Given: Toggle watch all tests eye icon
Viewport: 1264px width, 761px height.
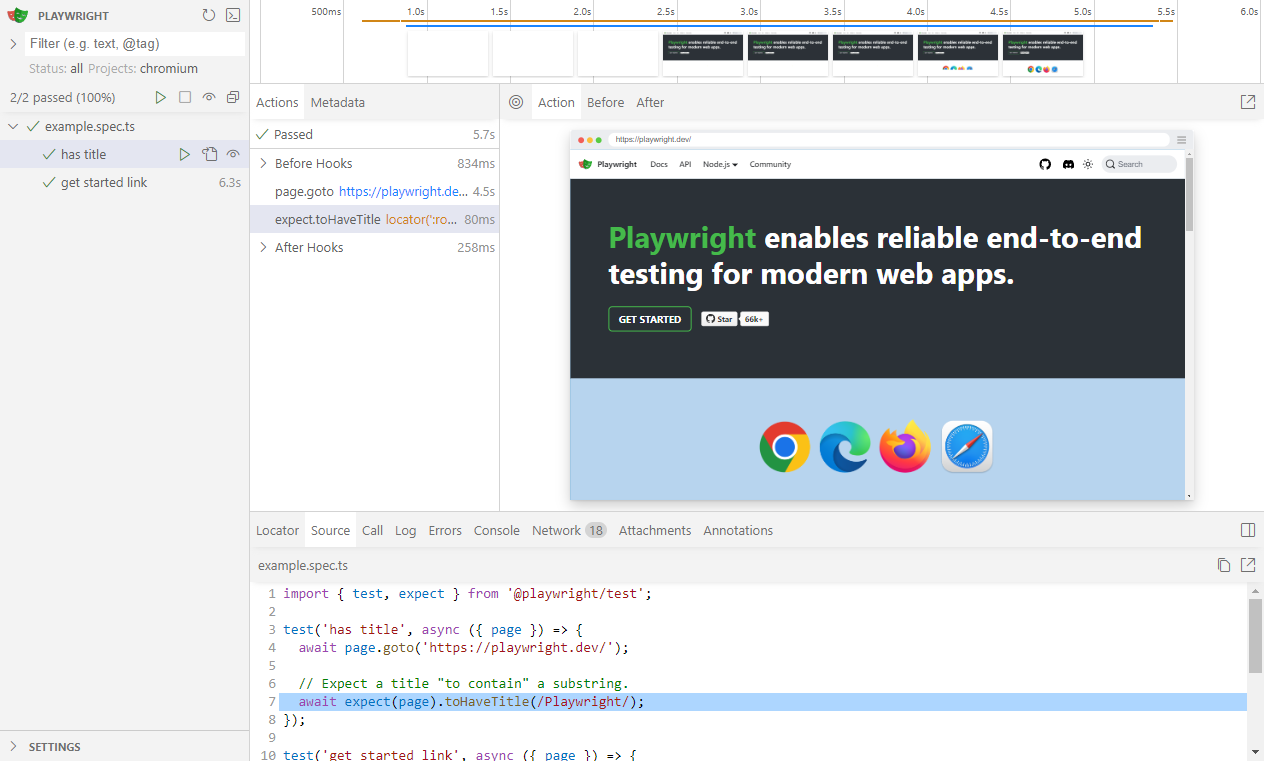Looking at the screenshot, I should (209, 97).
